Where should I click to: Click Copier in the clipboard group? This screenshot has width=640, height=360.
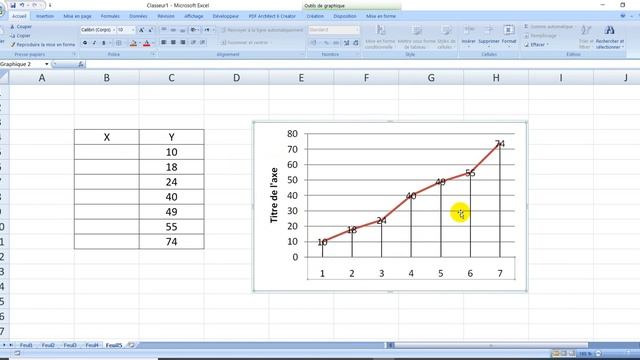(20, 36)
